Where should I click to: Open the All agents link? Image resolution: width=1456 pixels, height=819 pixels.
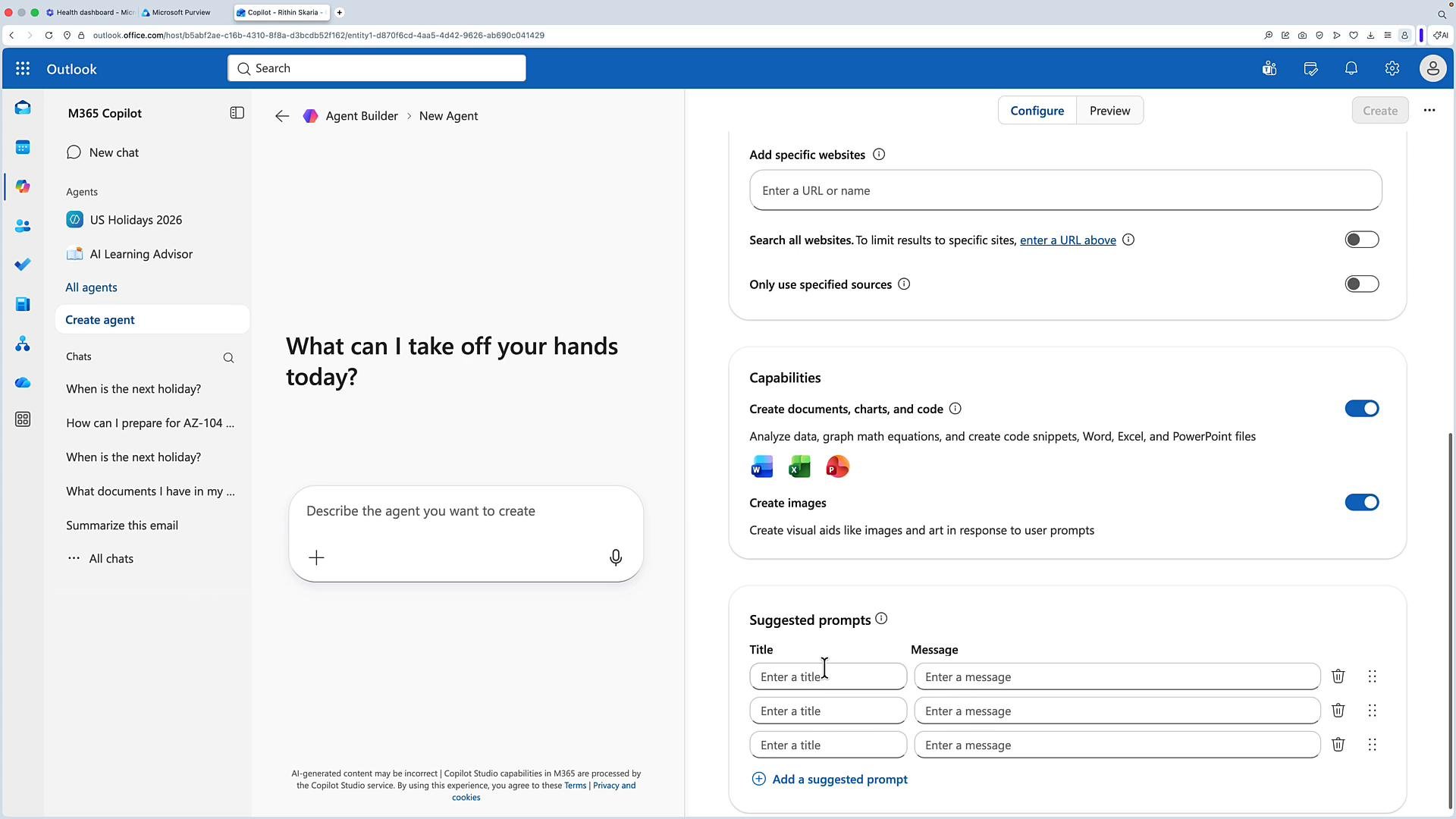[x=91, y=287]
